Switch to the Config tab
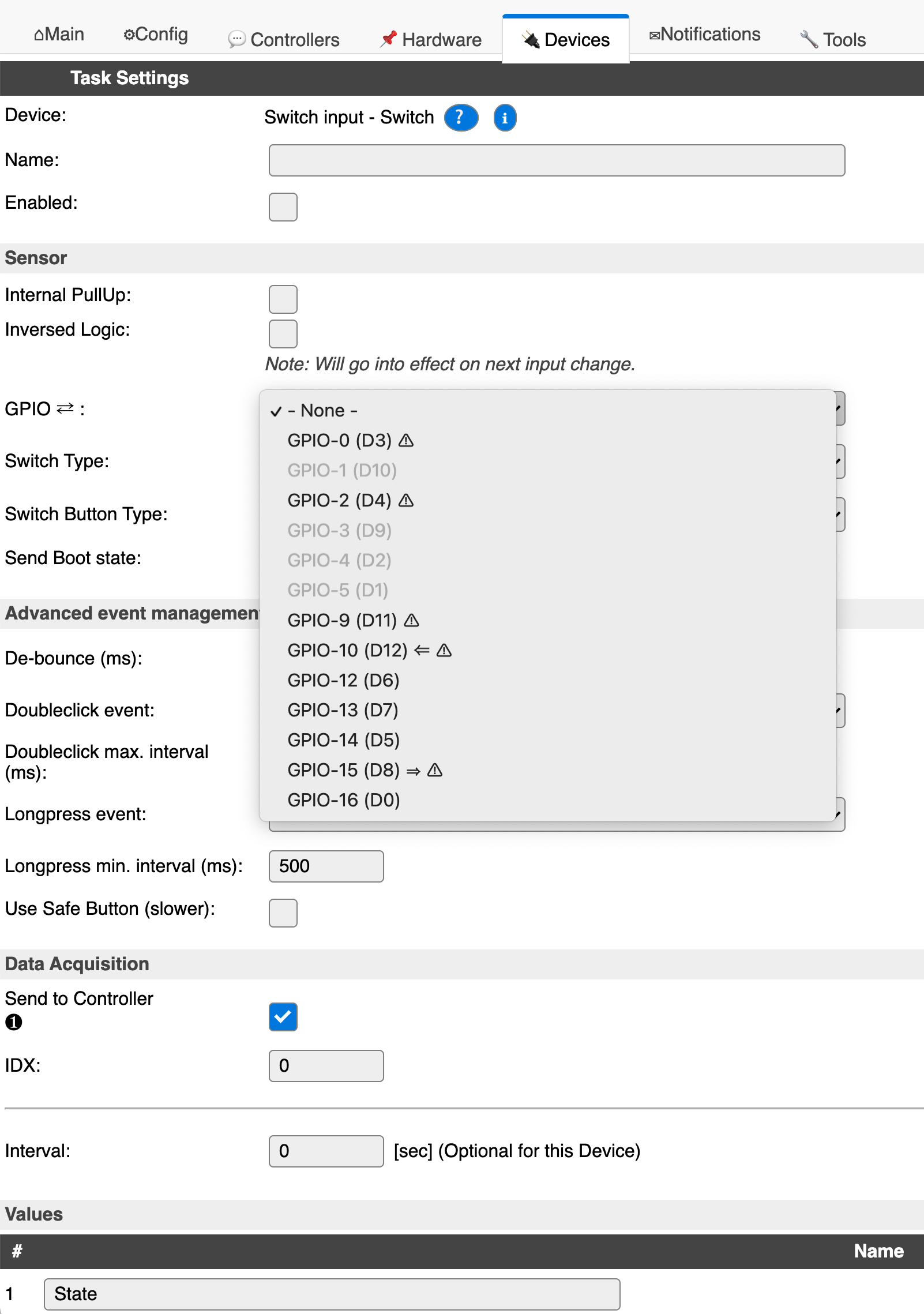Image resolution: width=924 pixels, height=1314 pixels. (156, 35)
